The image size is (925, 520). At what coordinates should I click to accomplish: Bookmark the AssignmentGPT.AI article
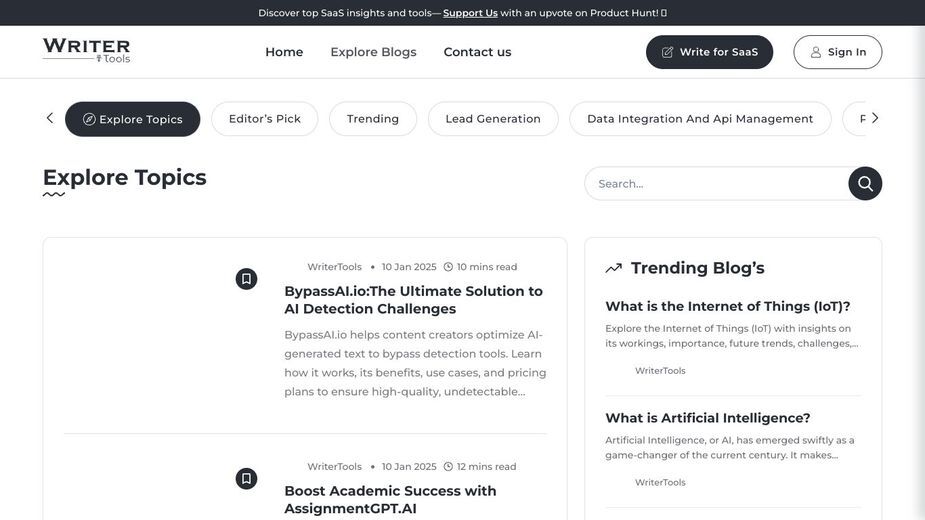(247, 478)
